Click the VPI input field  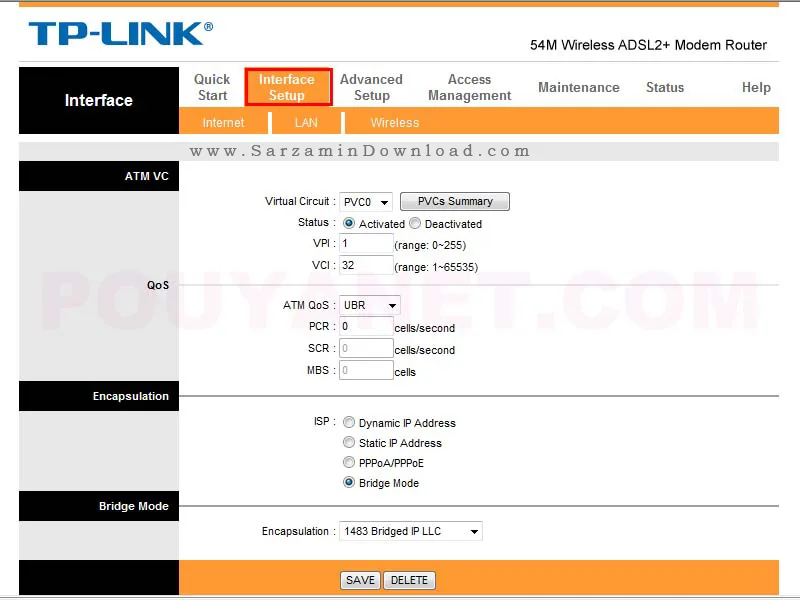click(x=365, y=244)
